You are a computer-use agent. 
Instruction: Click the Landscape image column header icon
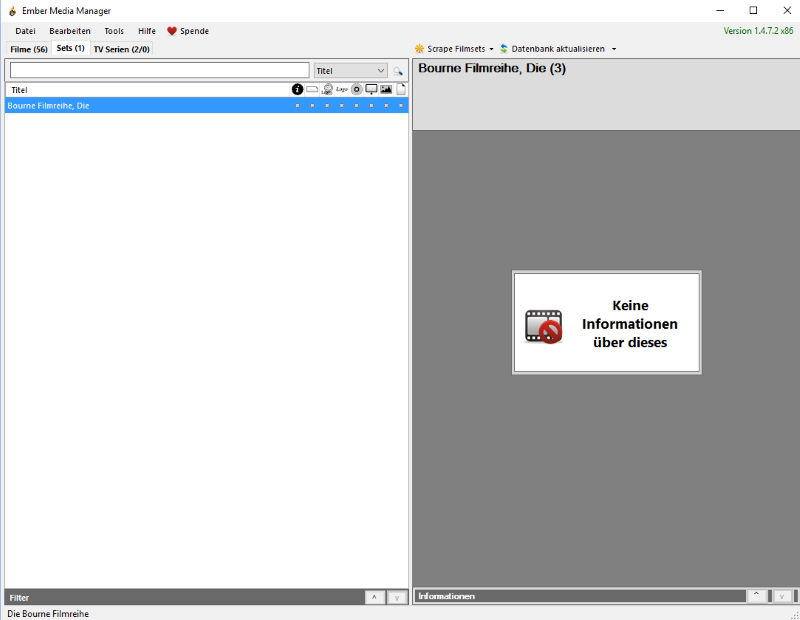tap(386, 89)
